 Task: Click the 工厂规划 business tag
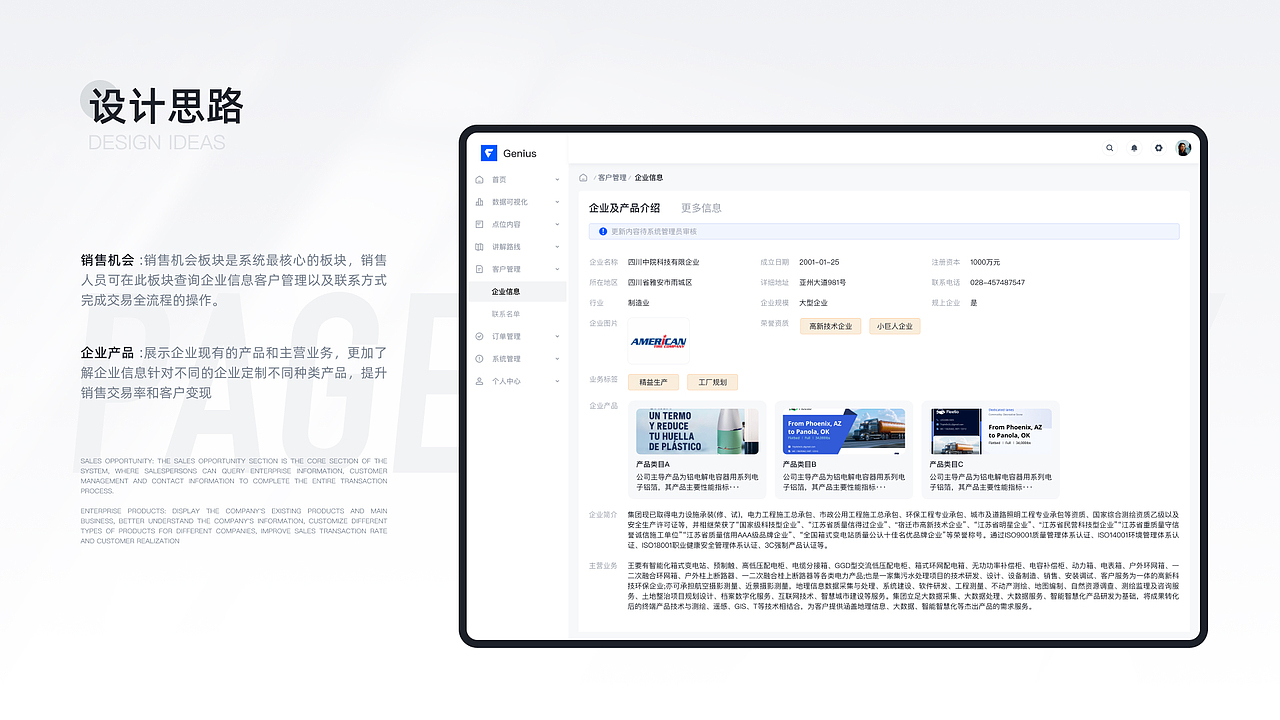pos(712,382)
